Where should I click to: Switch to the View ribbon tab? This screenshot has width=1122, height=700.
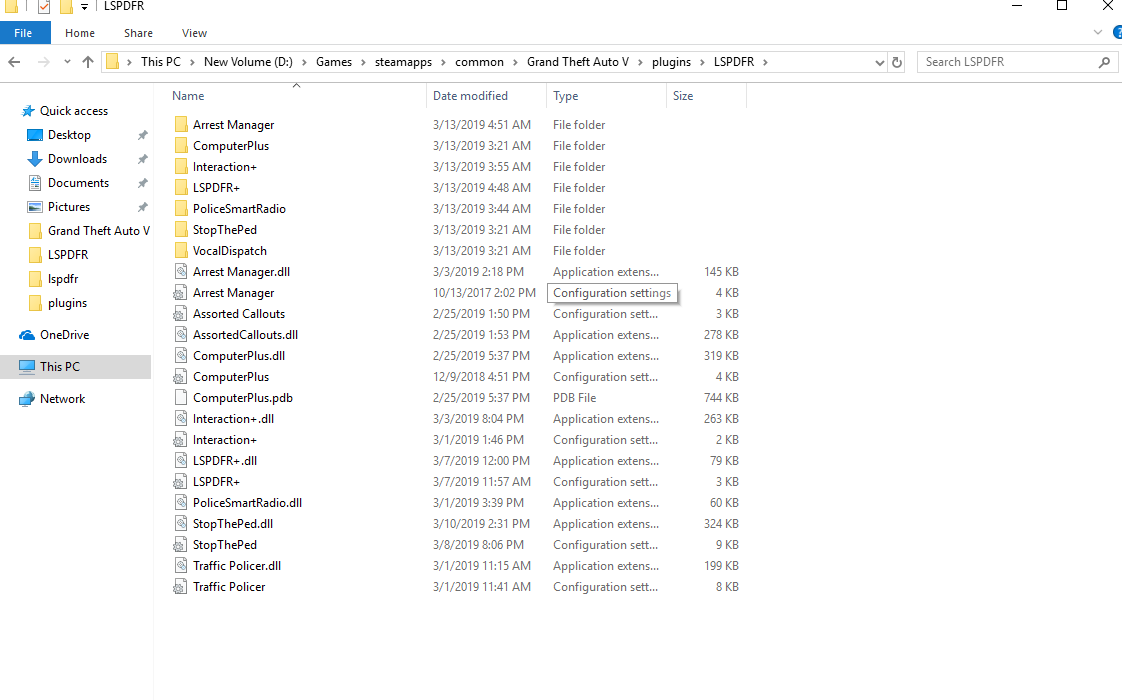point(194,33)
